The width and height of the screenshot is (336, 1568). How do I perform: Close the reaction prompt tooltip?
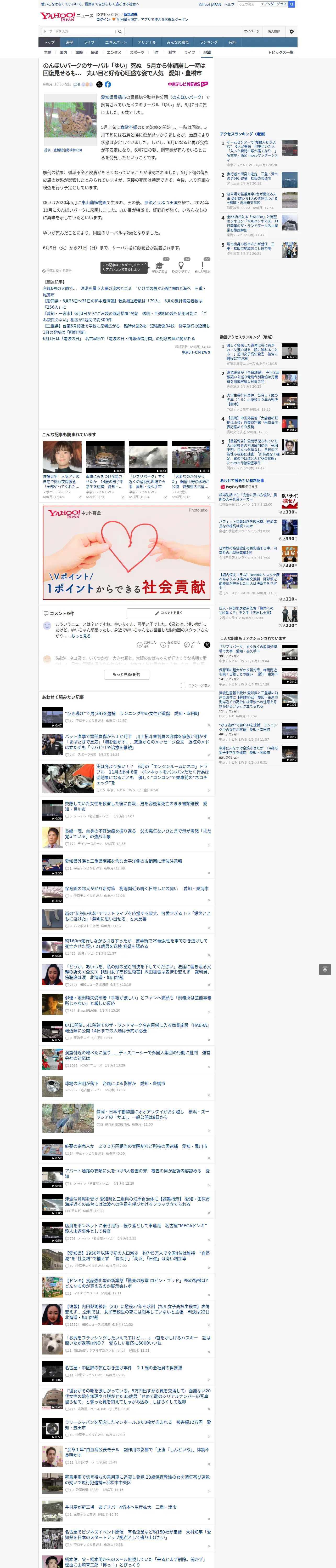(x=145, y=265)
